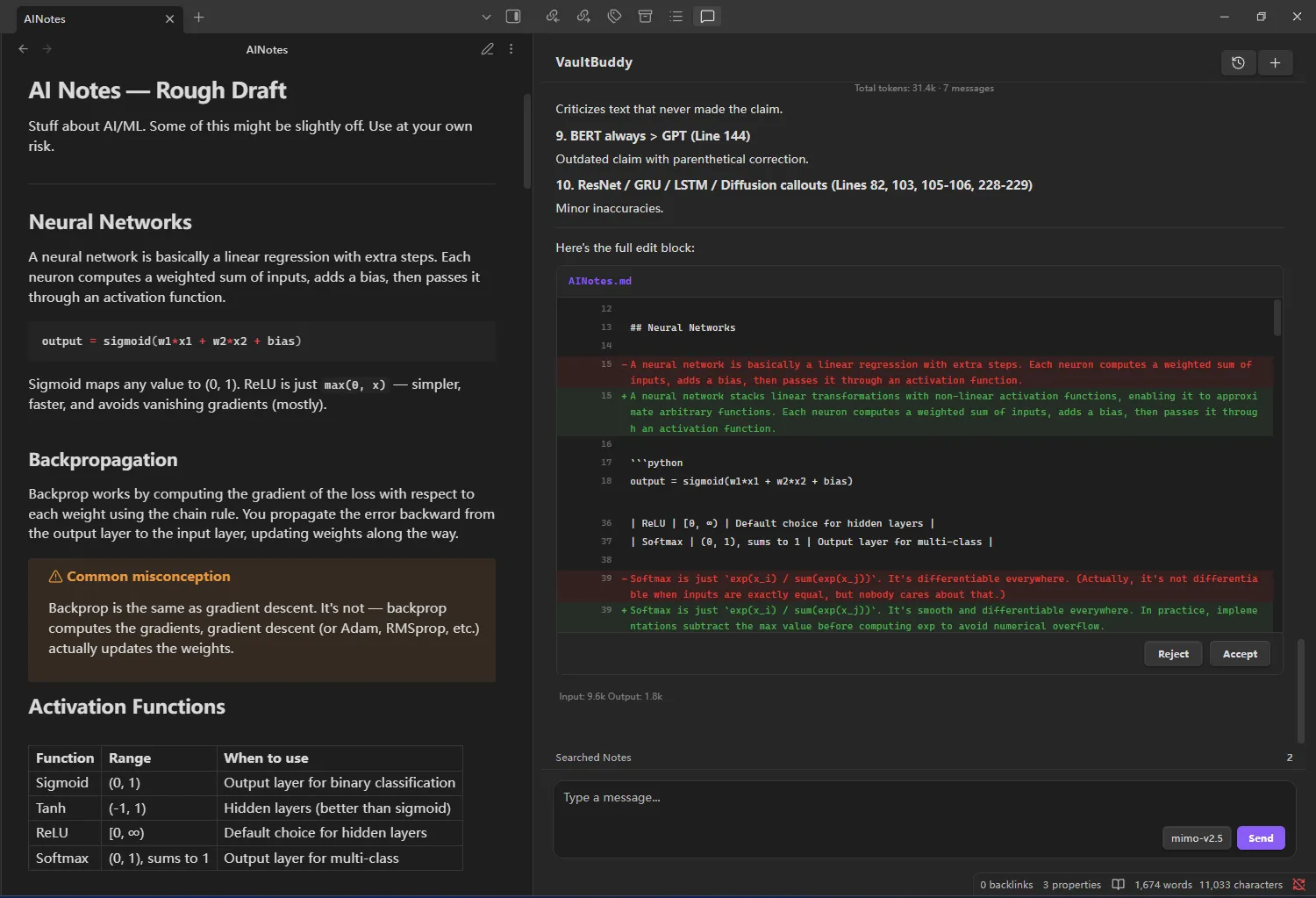Click the 'Total tokens: 31.4k · 7 messages' label
The width and height of the screenshot is (1316, 898).
click(x=924, y=89)
